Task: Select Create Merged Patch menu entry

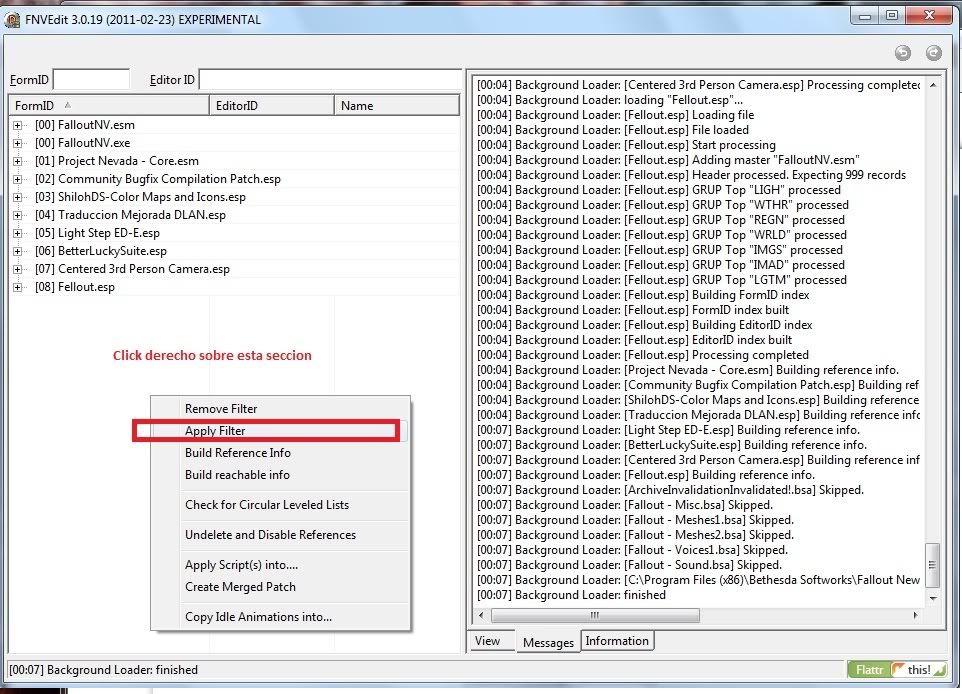Action: coord(280,587)
